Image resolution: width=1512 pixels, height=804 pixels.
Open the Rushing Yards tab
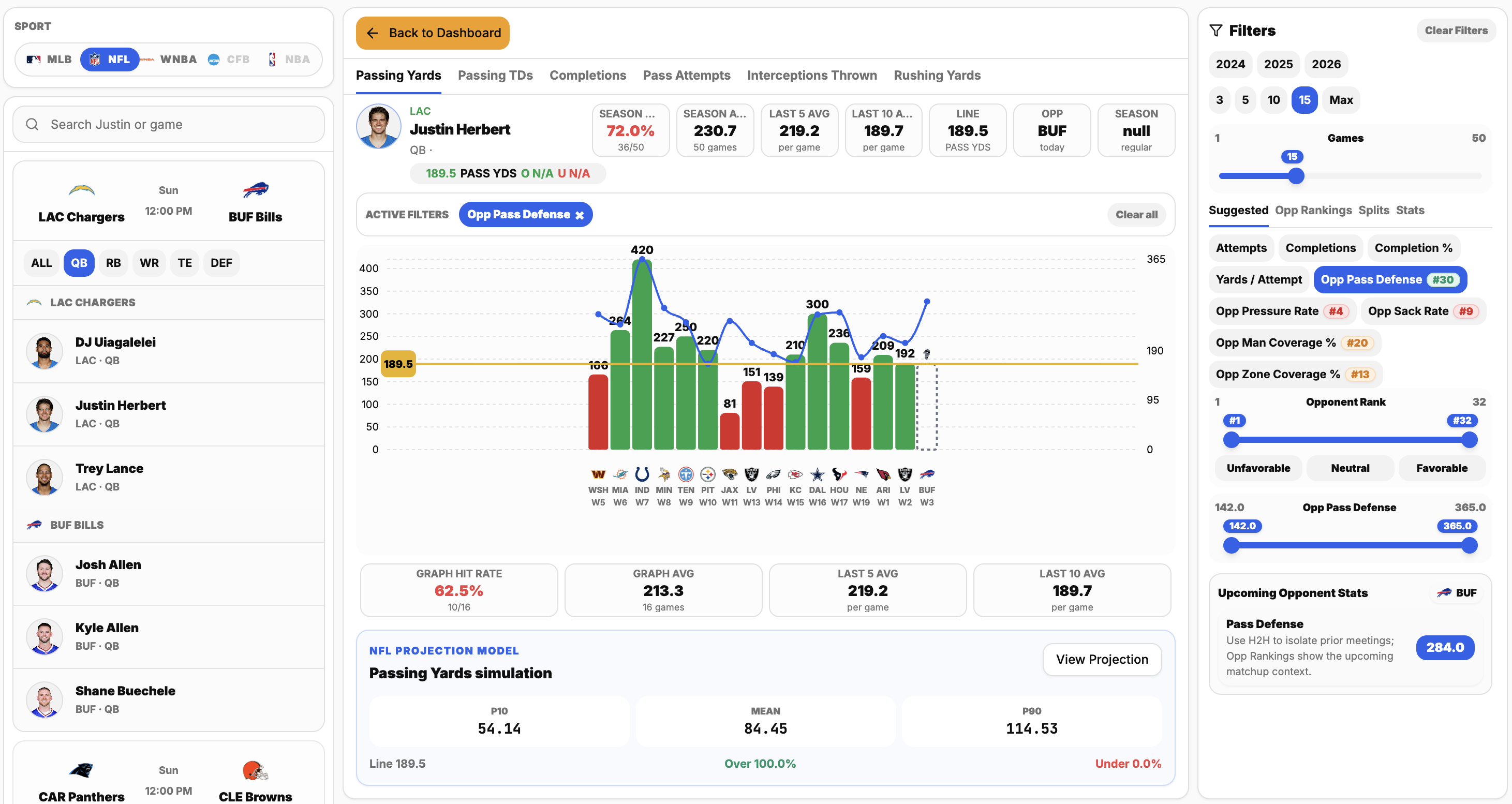click(x=937, y=75)
